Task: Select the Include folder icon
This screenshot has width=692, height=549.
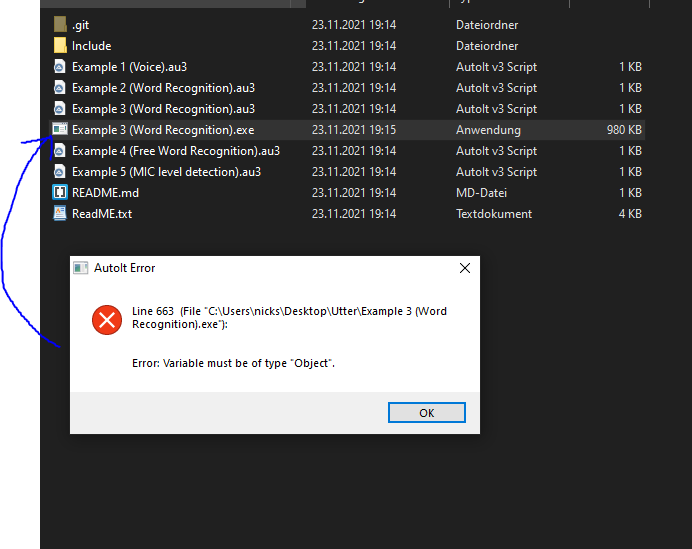Action: (60, 45)
